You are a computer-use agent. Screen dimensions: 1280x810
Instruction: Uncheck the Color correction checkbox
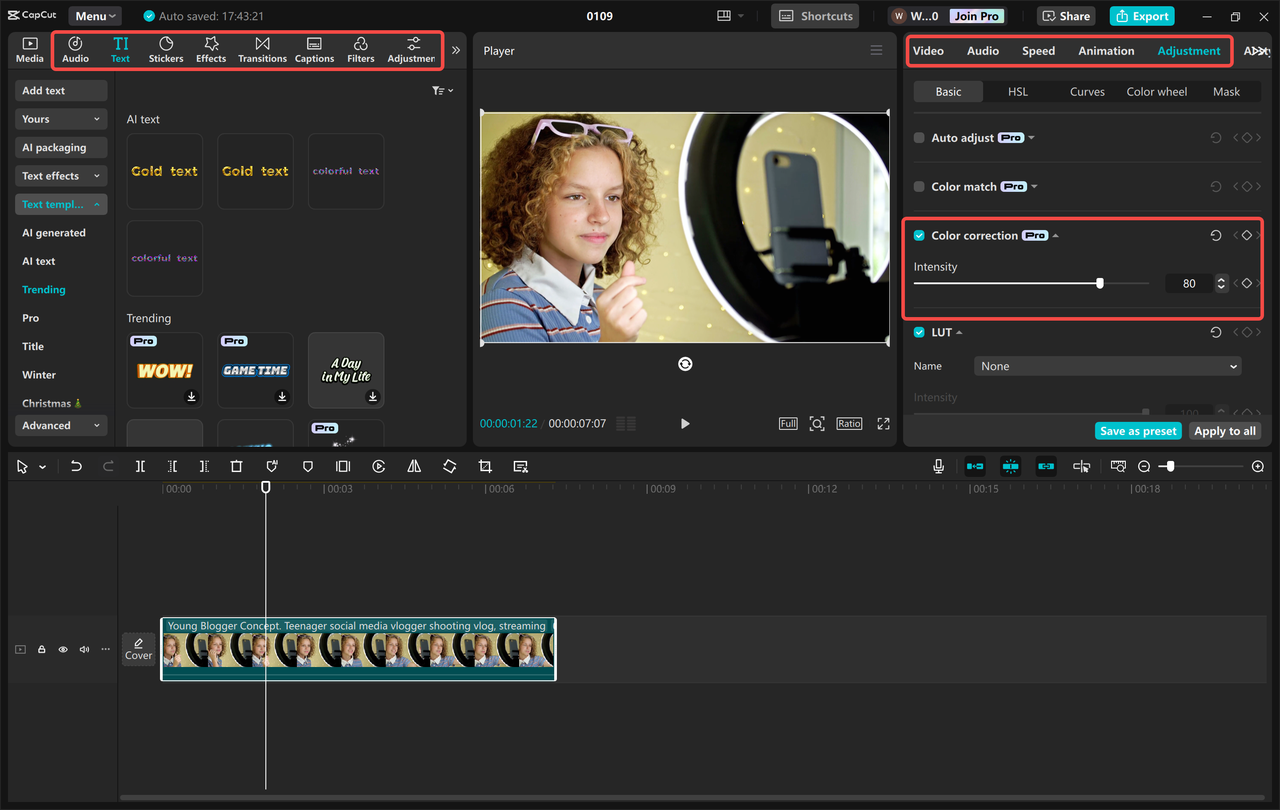pos(918,235)
